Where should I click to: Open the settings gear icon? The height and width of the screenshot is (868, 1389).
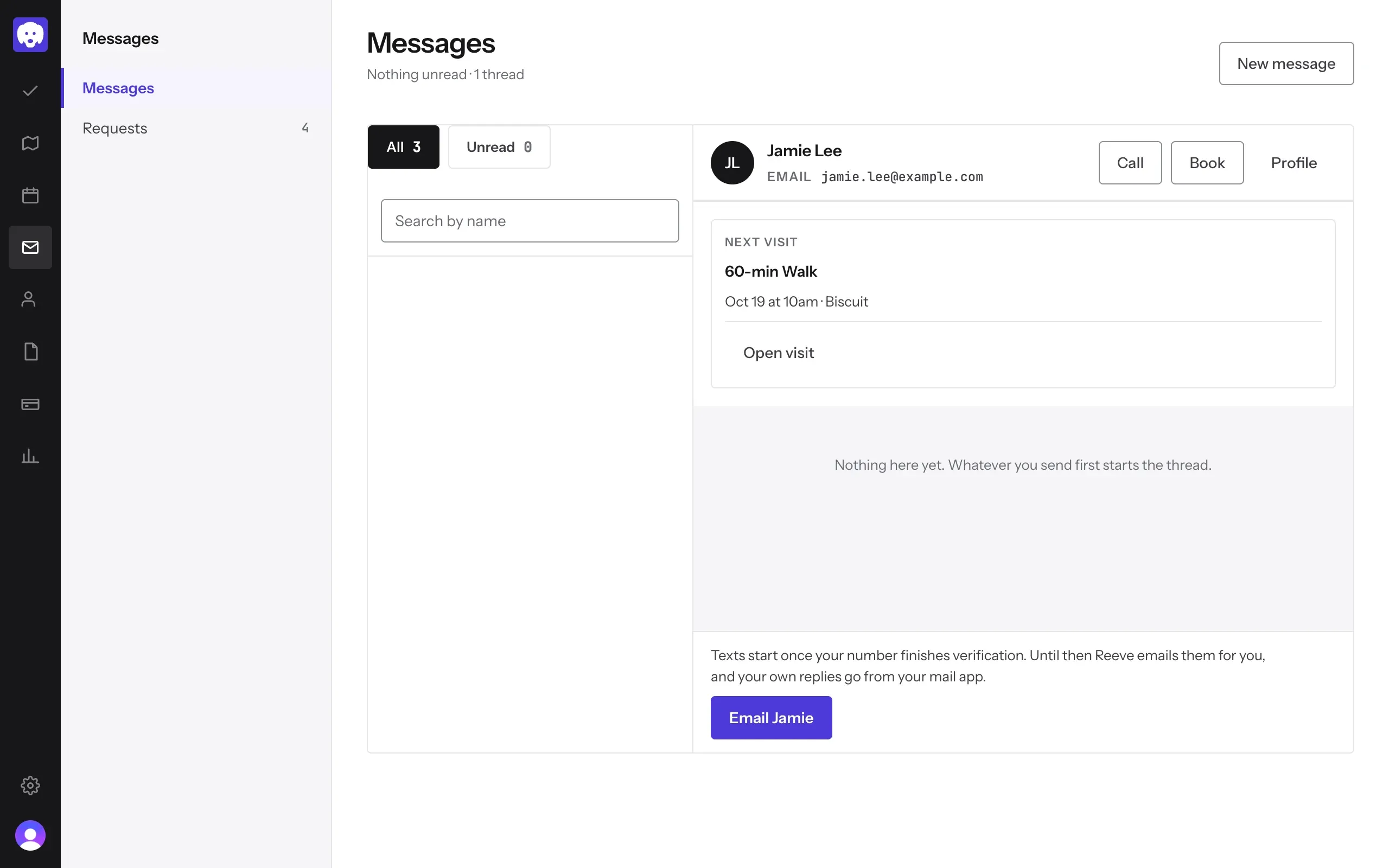coord(30,786)
